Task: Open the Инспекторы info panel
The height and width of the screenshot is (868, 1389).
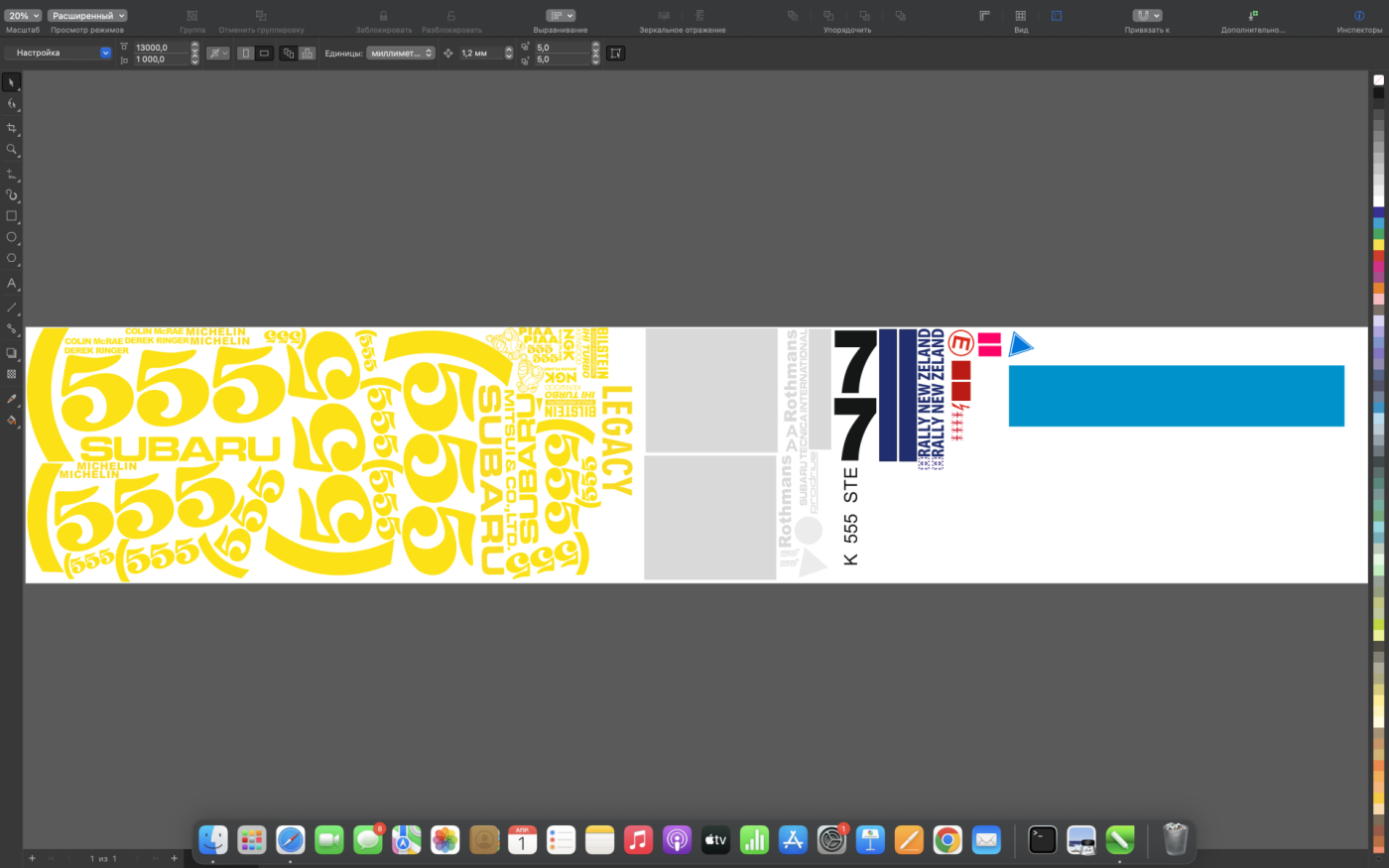Action: (1359, 16)
